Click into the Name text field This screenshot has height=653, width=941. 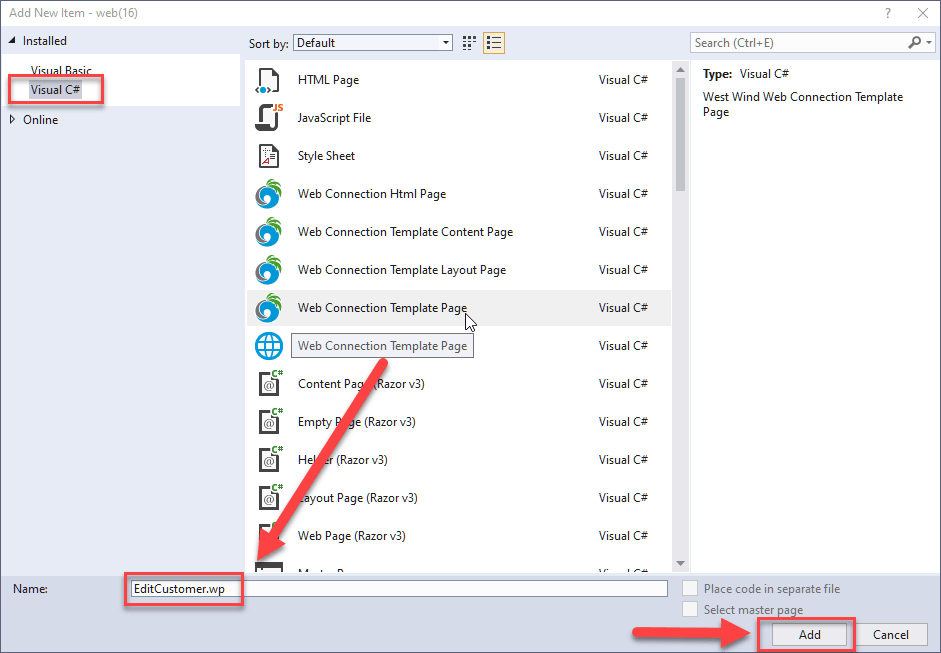[x=398, y=589]
